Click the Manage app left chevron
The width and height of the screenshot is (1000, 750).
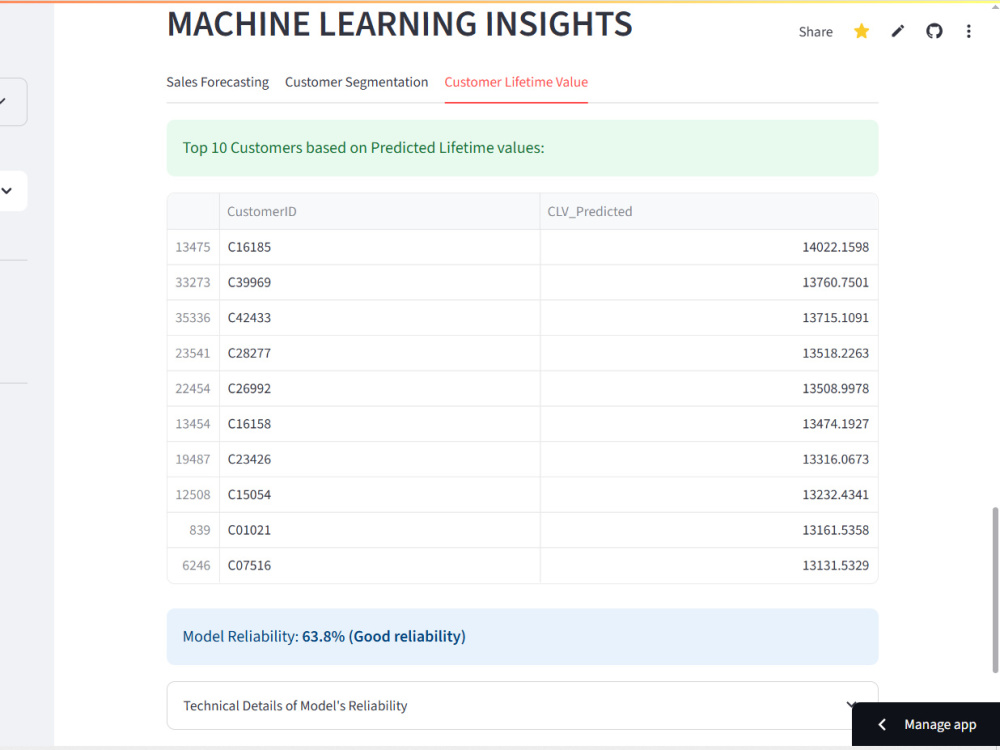pyautogui.click(x=882, y=724)
